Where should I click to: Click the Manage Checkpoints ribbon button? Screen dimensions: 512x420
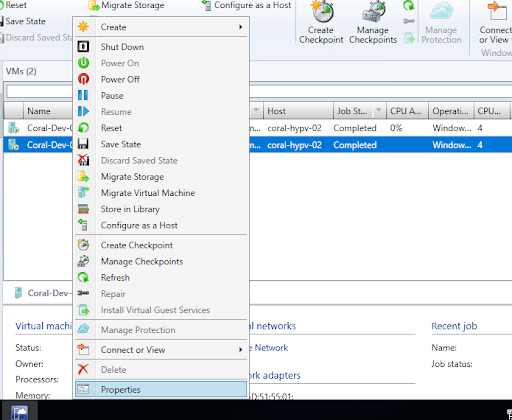pos(373,23)
